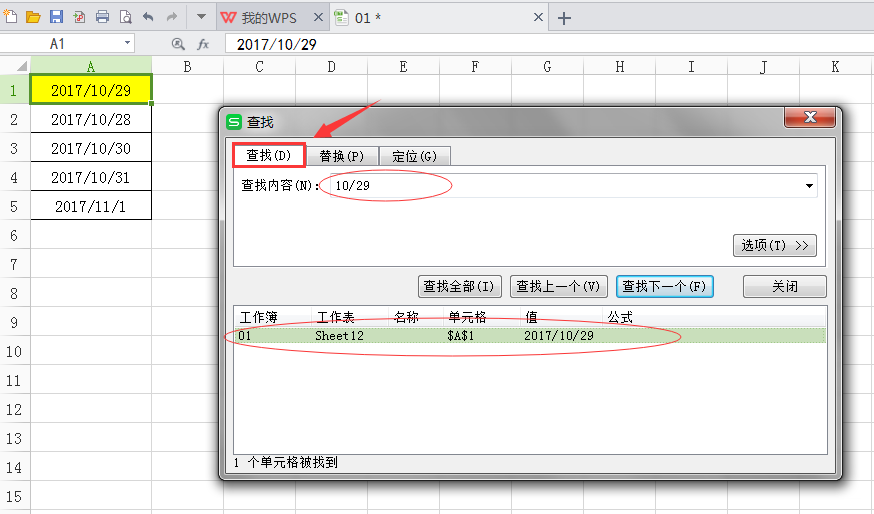Click the Save disk icon
This screenshot has height=514, width=874.
[56, 17]
